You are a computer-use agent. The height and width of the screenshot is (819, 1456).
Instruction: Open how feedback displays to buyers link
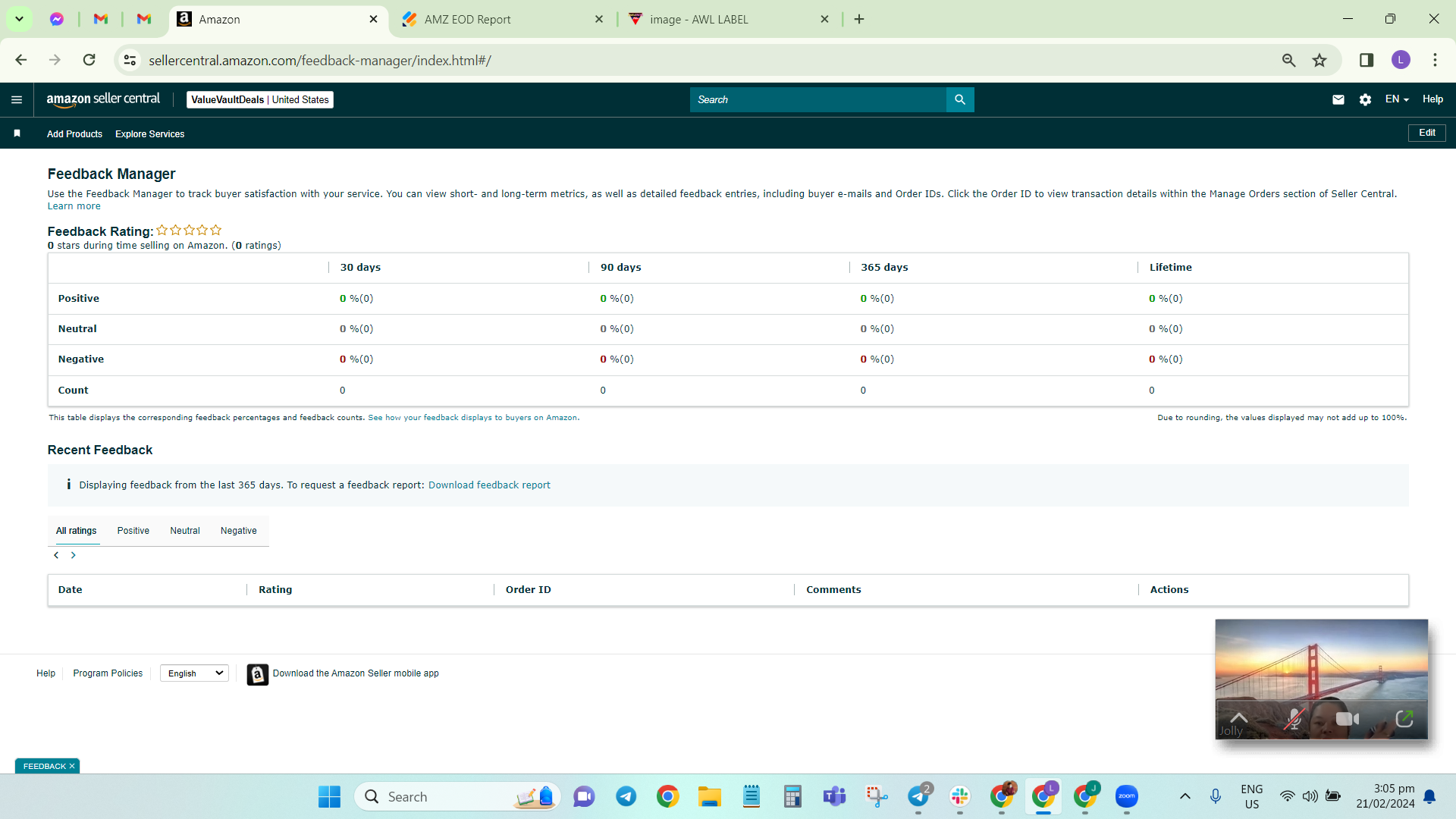[x=473, y=418]
